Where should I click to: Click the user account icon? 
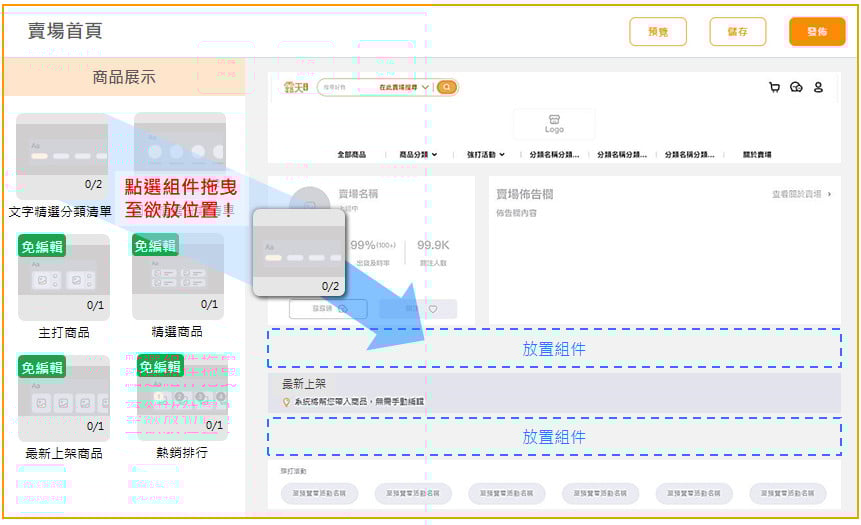pyautogui.click(x=818, y=88)
